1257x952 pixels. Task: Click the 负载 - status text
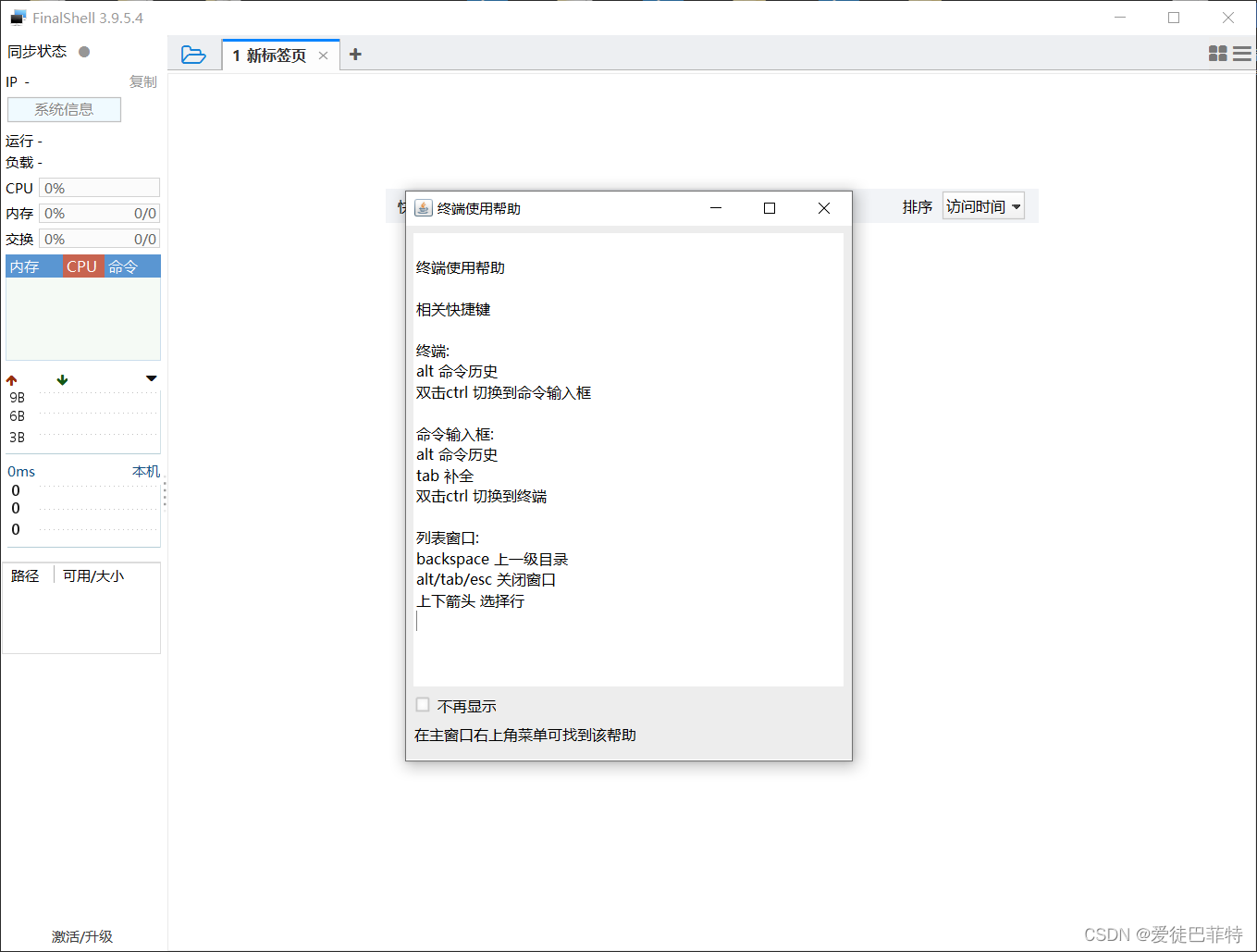(24, 162)
